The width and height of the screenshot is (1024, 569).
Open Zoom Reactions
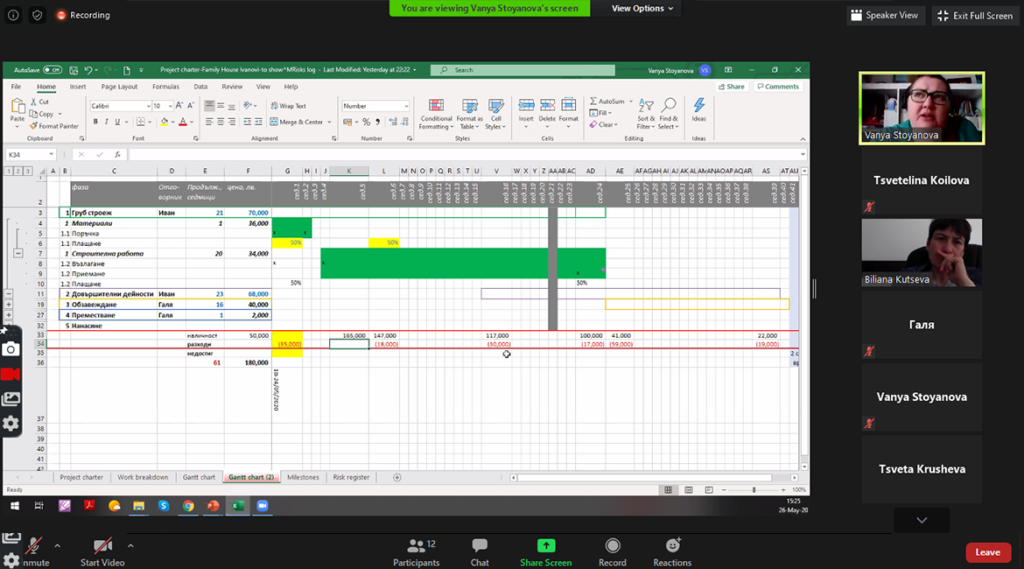point(672,552)
